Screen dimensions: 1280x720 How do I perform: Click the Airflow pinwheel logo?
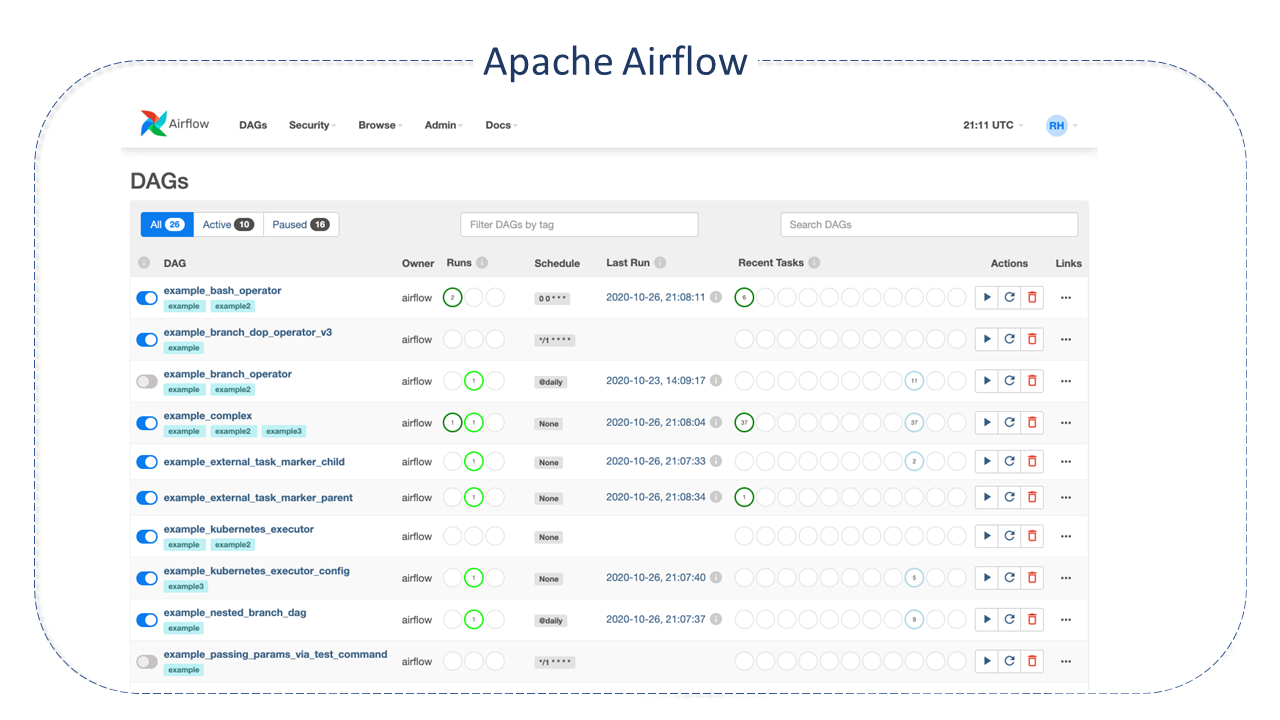coord(153,124)
